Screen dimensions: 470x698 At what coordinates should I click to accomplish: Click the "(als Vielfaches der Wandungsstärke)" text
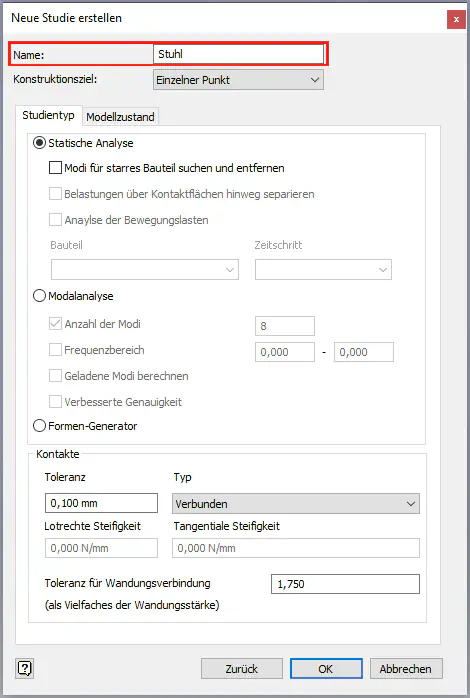click(x=132, y=605)
